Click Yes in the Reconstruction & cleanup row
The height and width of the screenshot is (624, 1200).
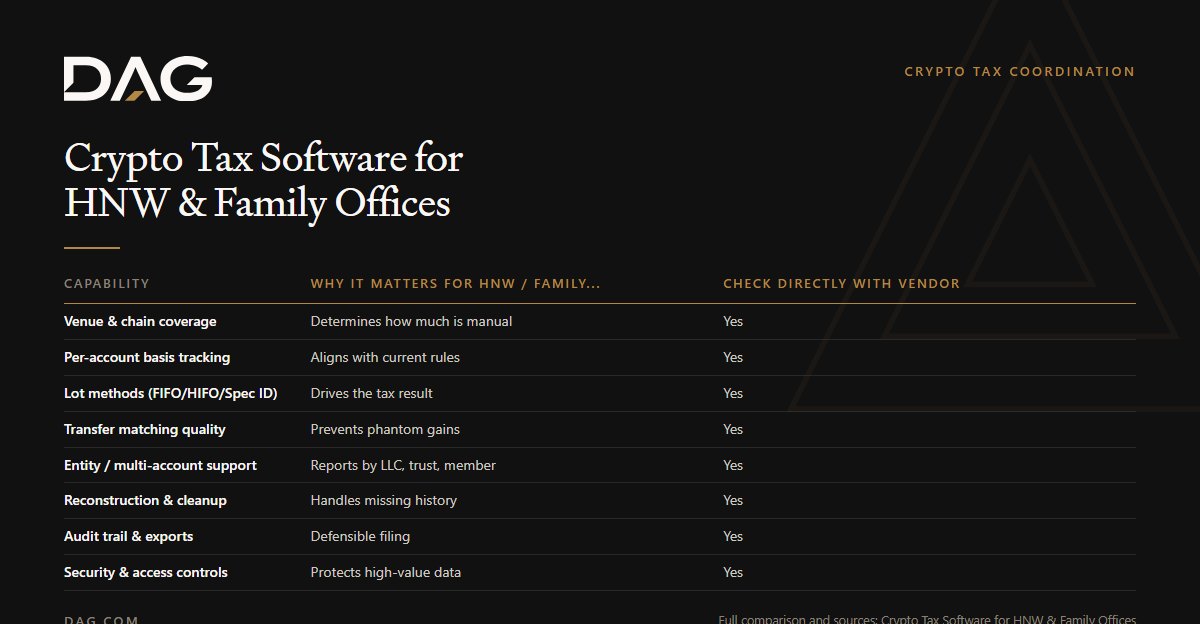(733, 500)
